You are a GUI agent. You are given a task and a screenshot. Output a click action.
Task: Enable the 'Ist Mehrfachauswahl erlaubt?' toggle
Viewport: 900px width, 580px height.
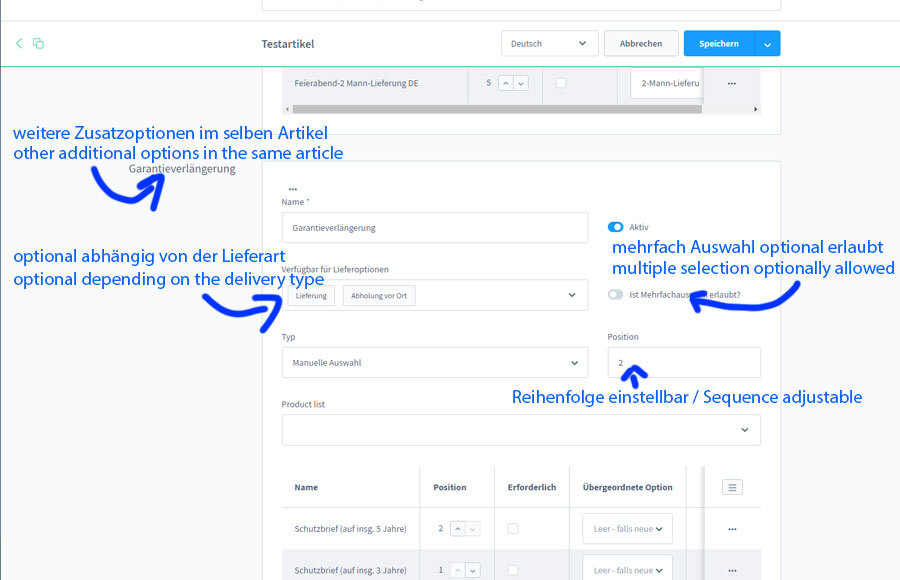(616, 295)
